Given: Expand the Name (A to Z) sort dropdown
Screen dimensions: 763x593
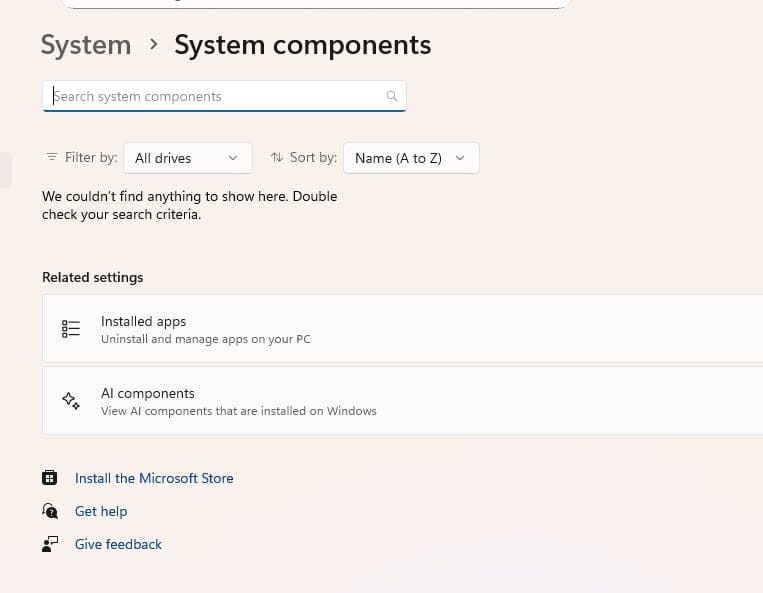Looking at the screenshot, I should (410, 158).
